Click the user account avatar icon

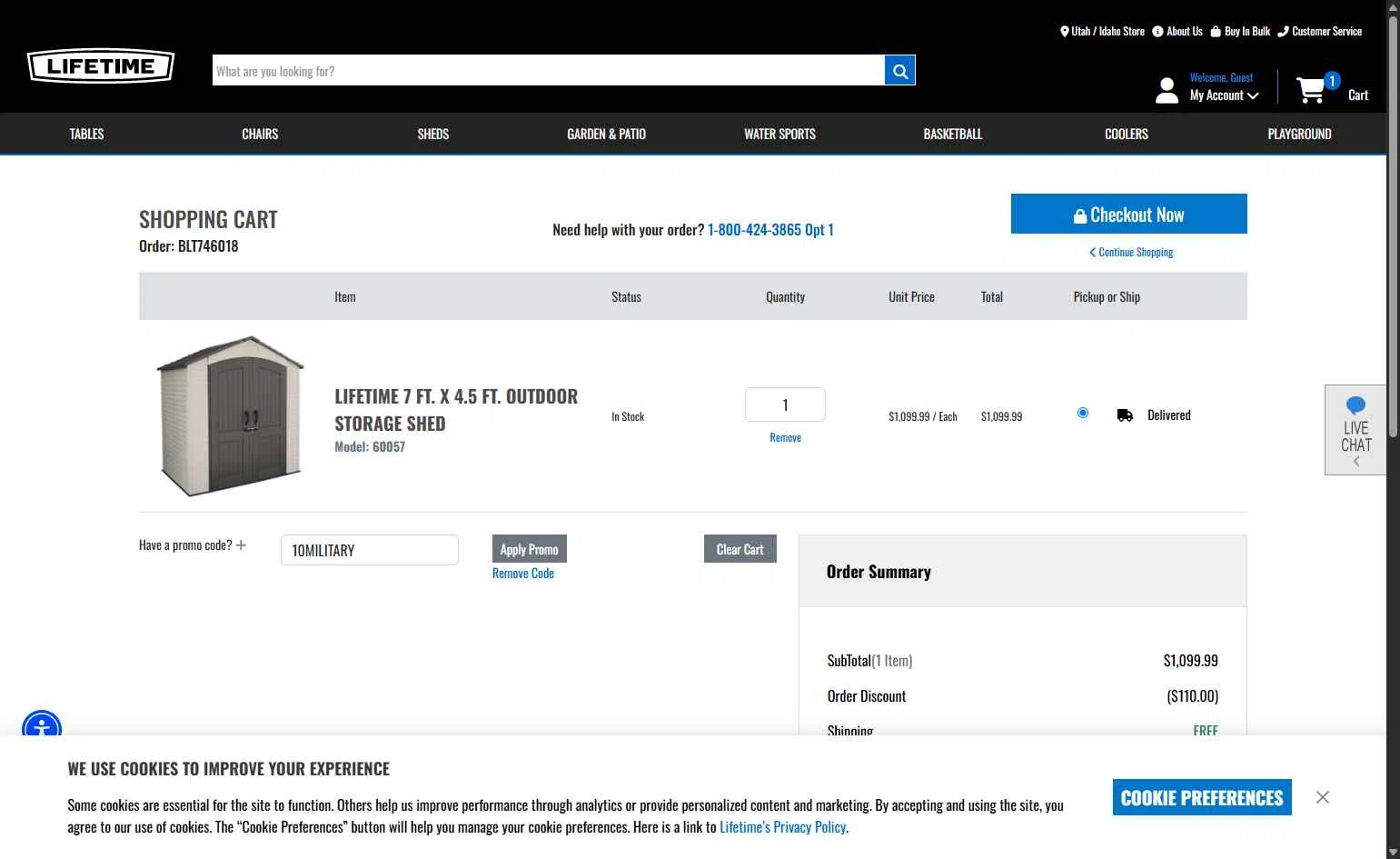tap(1167, 90)
